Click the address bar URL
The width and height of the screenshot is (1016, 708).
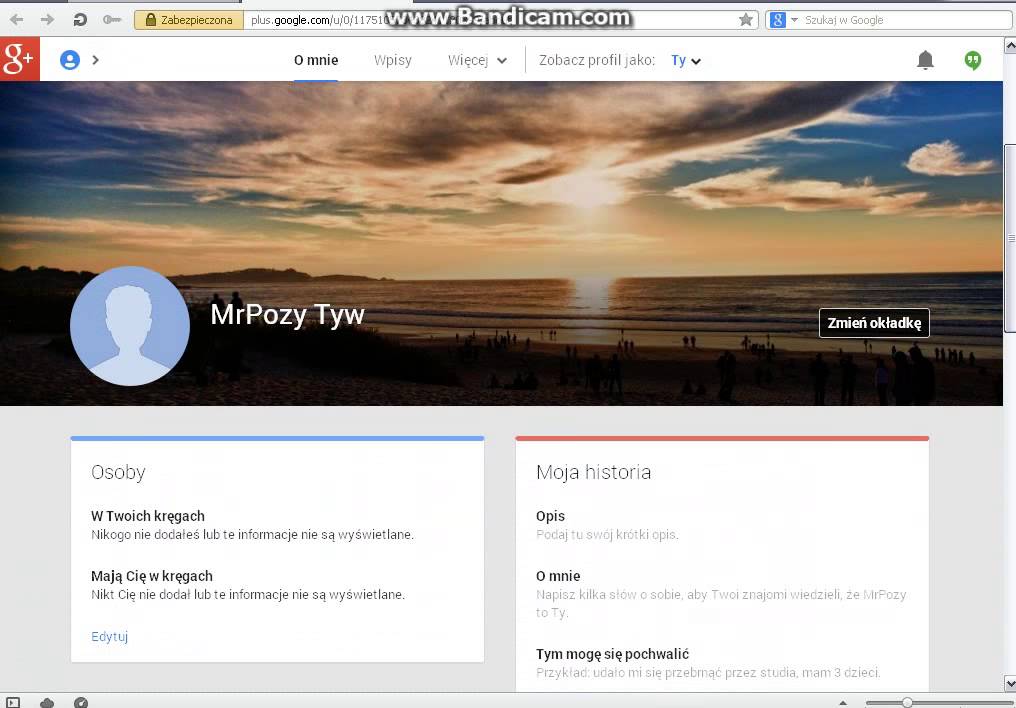pyautogui.click(x=489, y=20)
